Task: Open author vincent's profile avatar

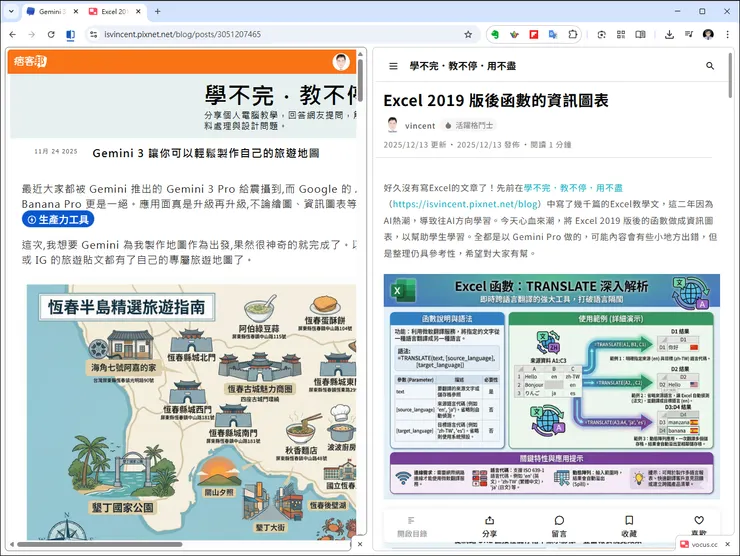Action: [x=392, y=125]
